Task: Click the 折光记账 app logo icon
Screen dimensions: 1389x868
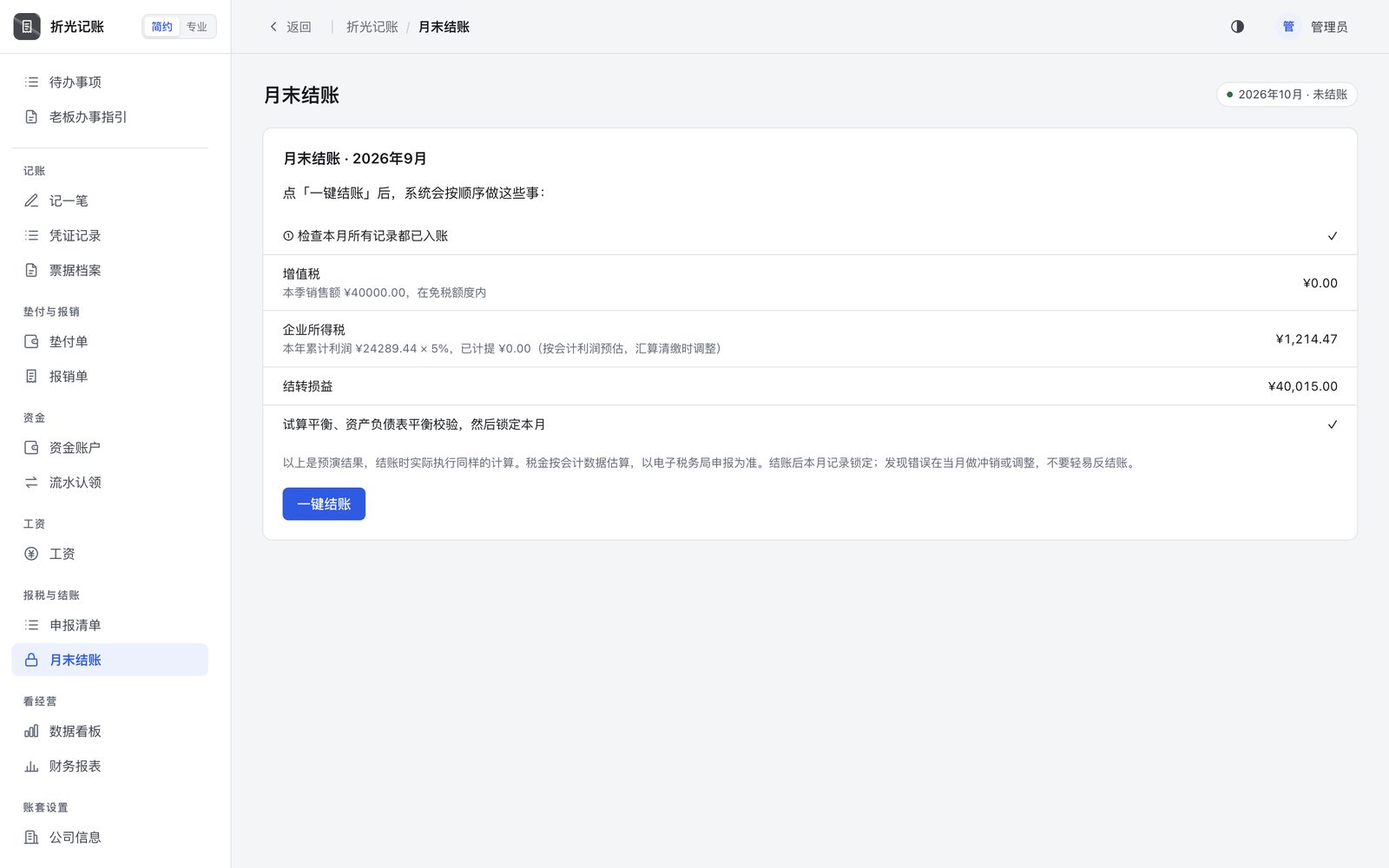Action: coord(27,27)
